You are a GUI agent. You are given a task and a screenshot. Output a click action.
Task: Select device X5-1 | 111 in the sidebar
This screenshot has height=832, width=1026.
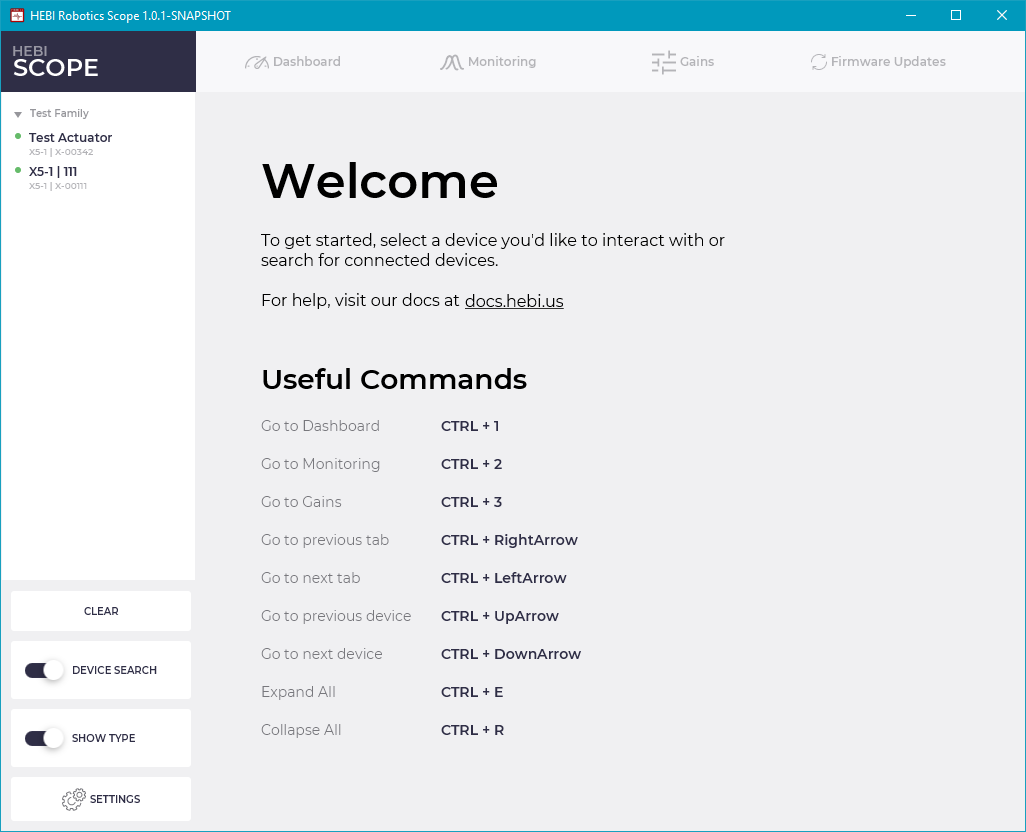[x=53, y=171]
